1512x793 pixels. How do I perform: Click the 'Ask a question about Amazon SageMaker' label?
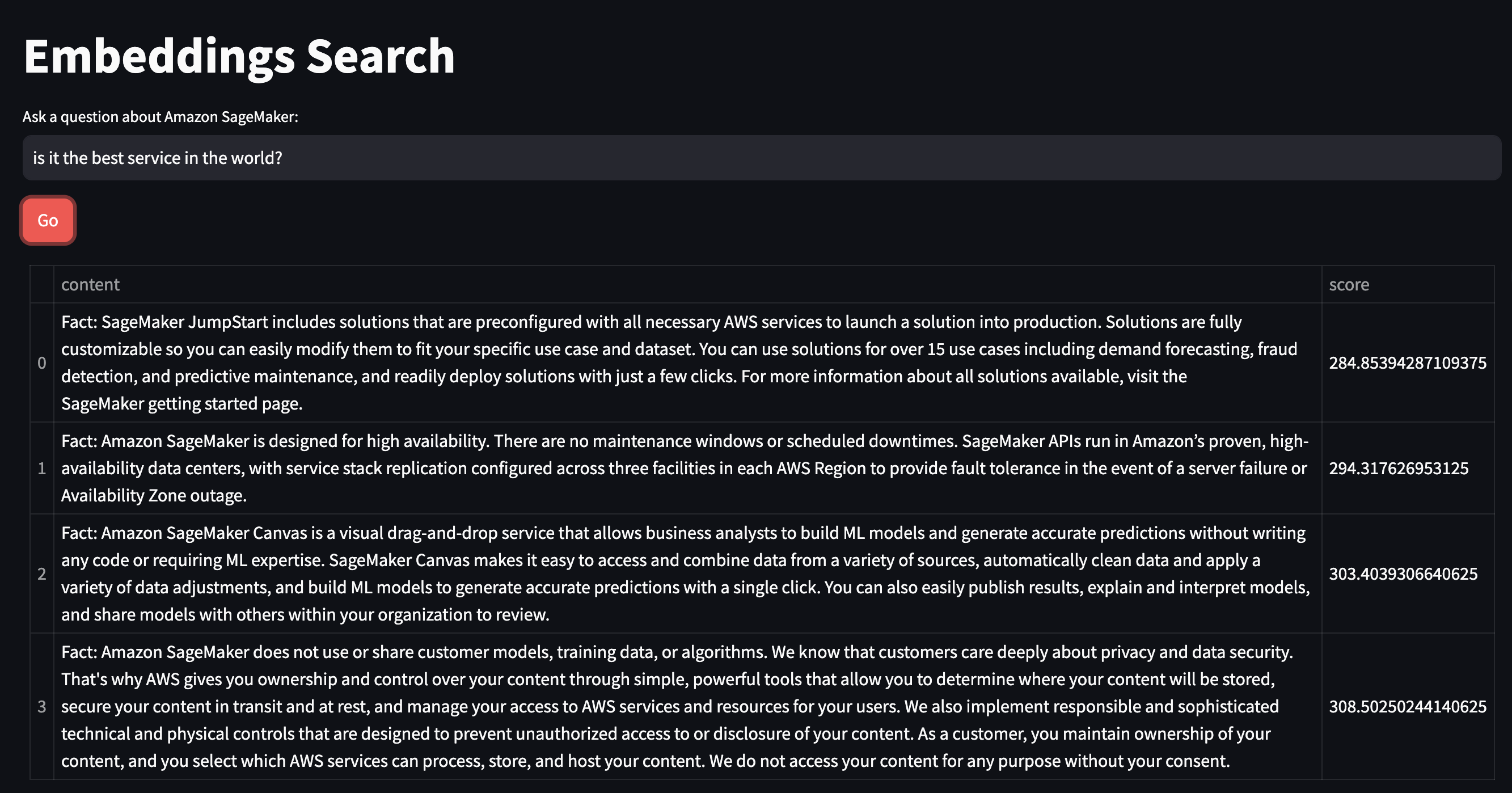[x=161, y=117]
